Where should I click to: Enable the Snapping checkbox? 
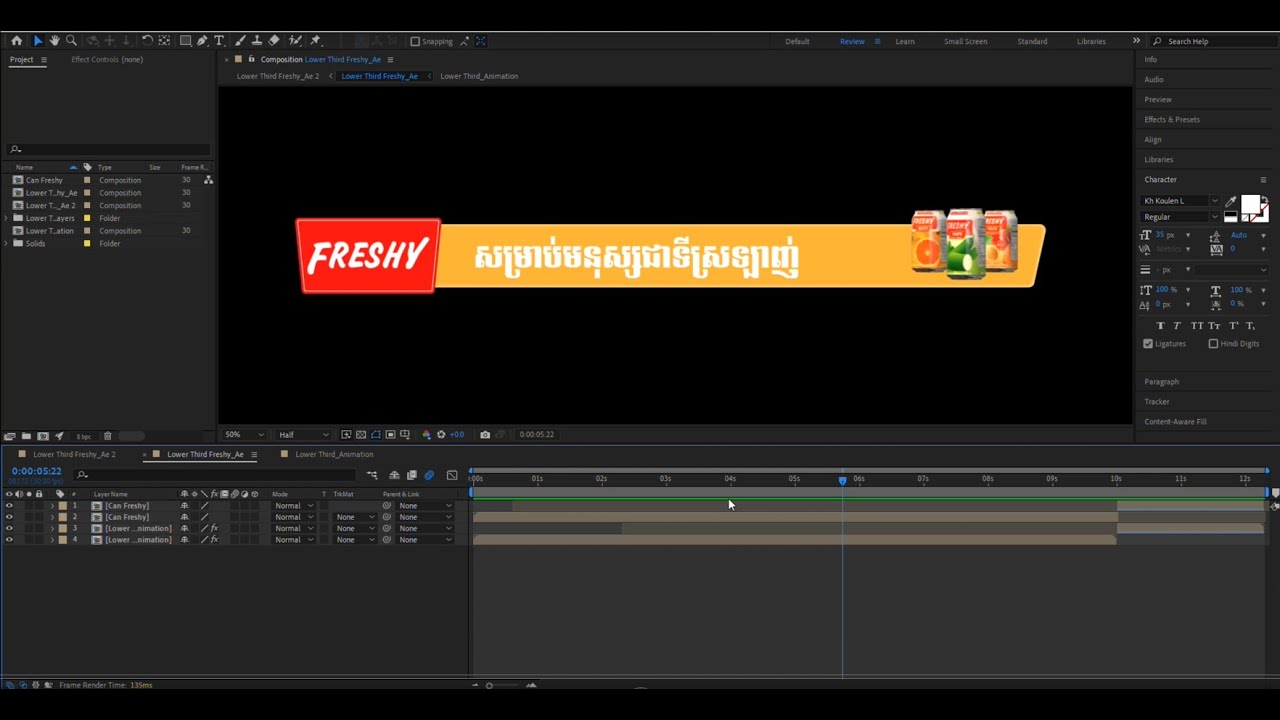(x=415, y=41)
